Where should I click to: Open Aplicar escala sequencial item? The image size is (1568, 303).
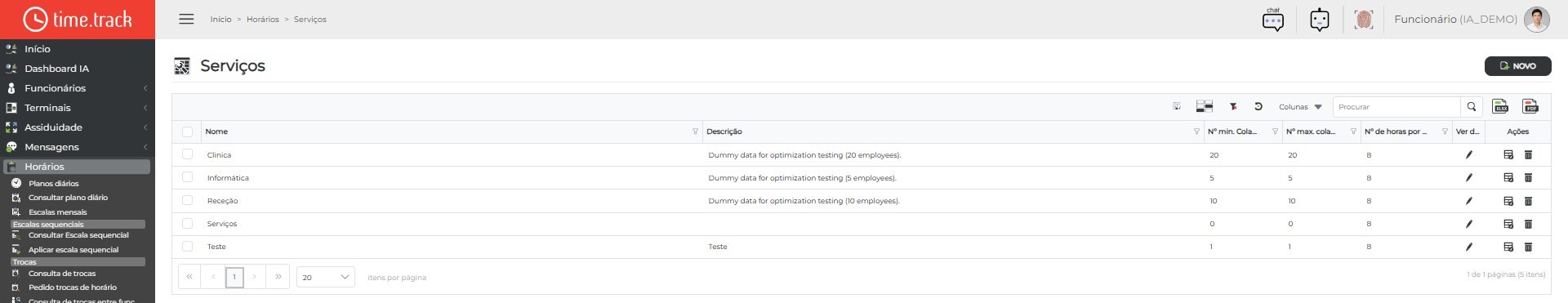[73, 250]
